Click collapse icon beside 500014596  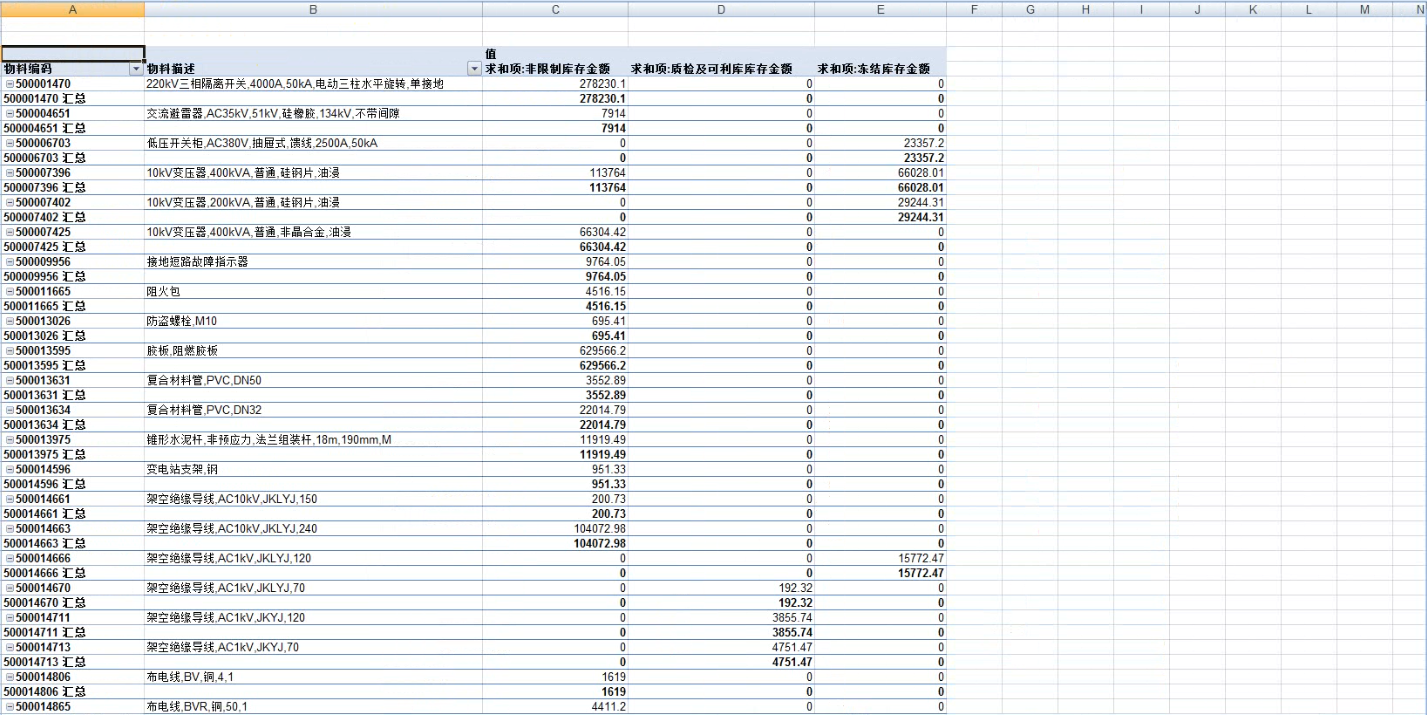click(10, 469)
